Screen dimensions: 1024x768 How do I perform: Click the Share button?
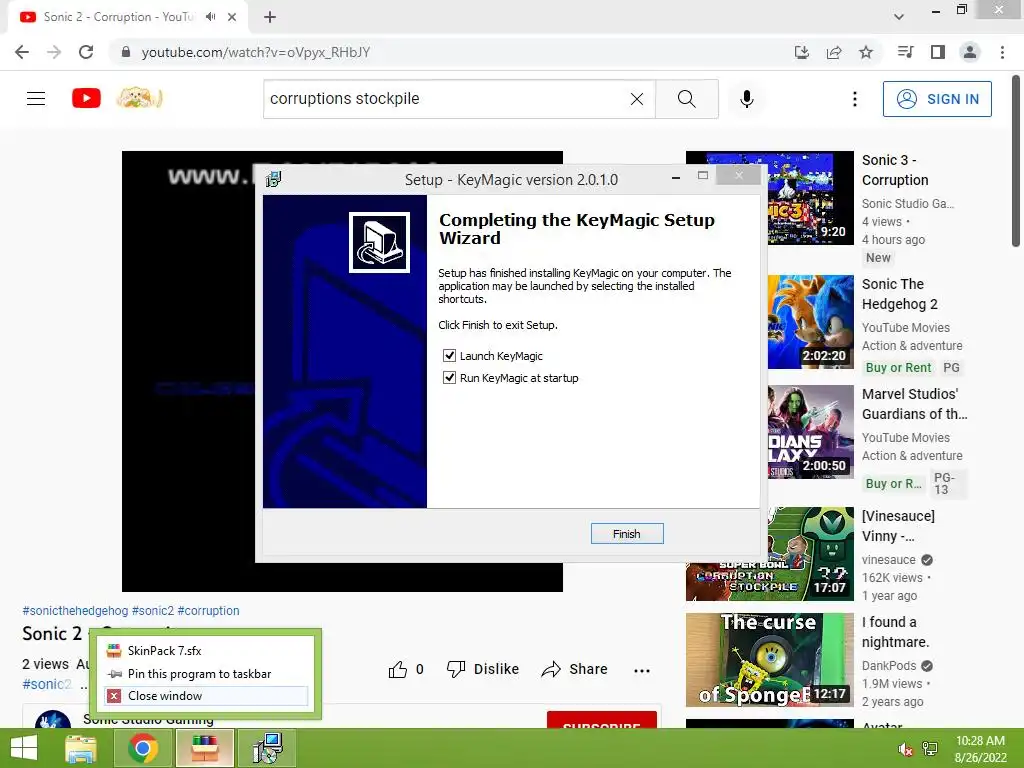pos(575,669)
